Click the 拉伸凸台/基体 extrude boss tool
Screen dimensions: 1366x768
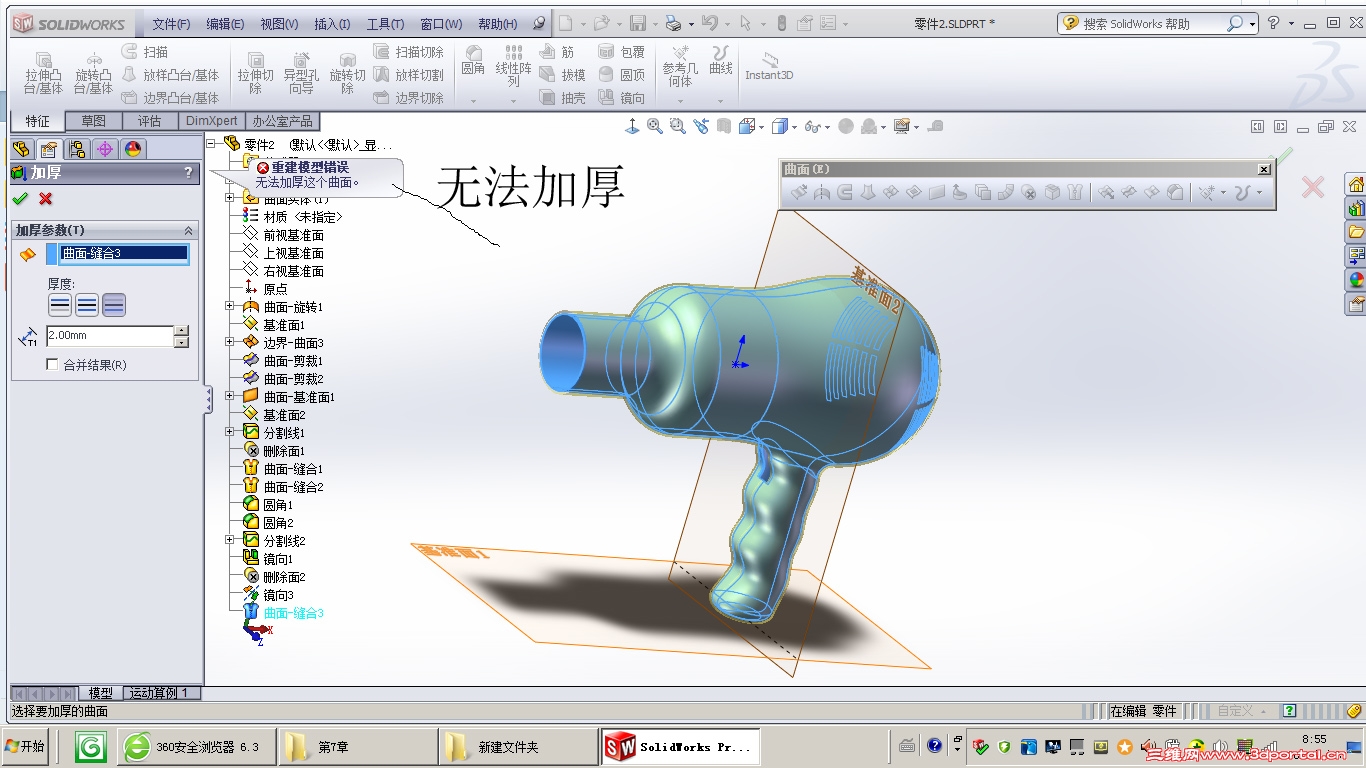tap(44, 74)
